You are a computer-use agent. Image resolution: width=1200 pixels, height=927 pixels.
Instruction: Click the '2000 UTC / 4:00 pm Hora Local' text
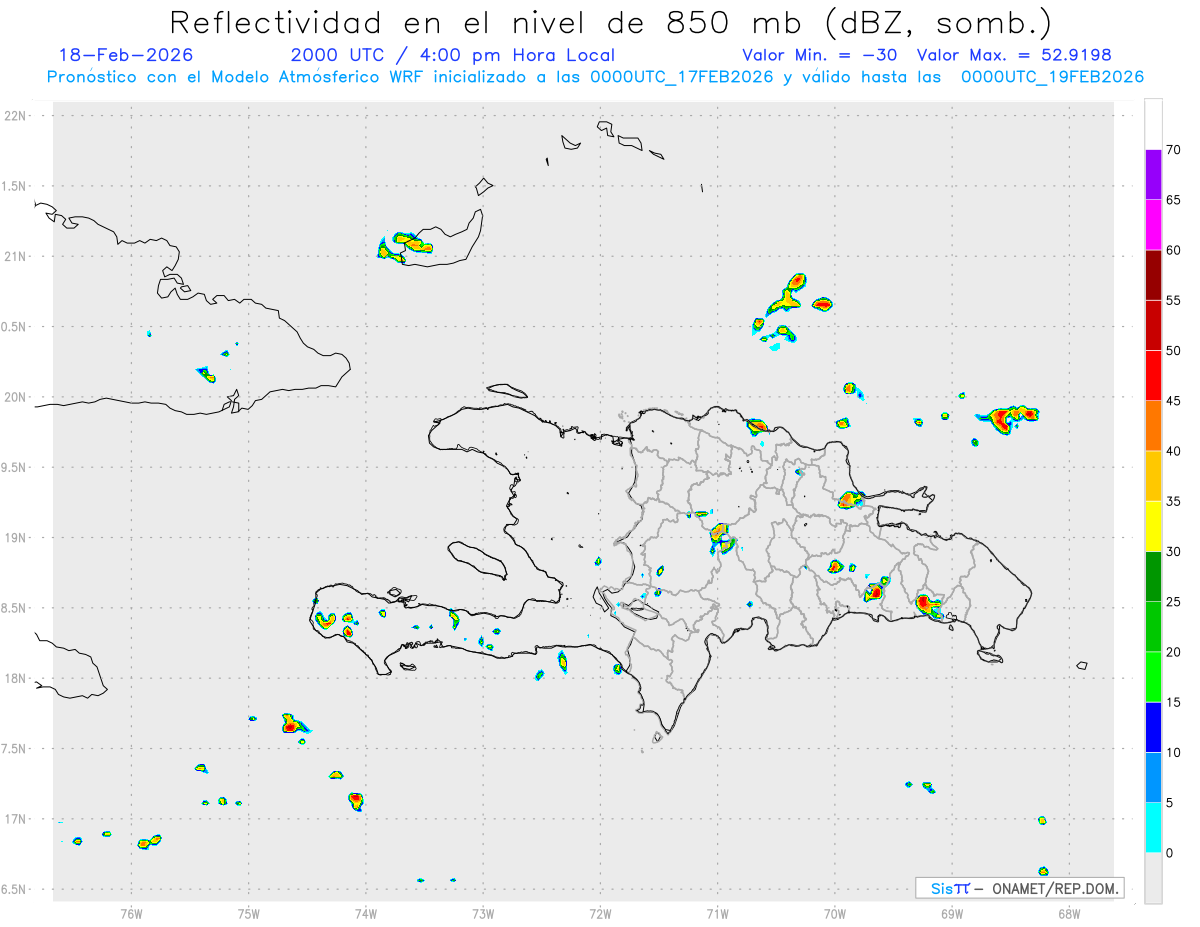(453, 55)
